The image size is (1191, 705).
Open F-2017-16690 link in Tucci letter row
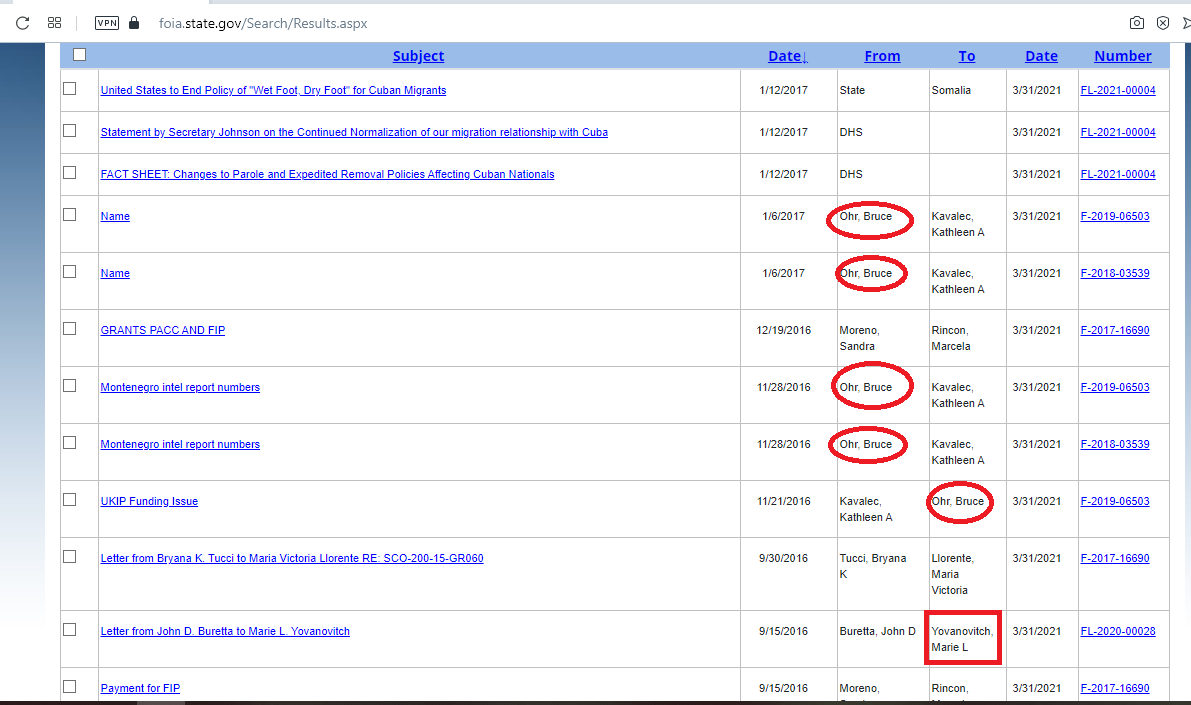(x=1114, y=558)
